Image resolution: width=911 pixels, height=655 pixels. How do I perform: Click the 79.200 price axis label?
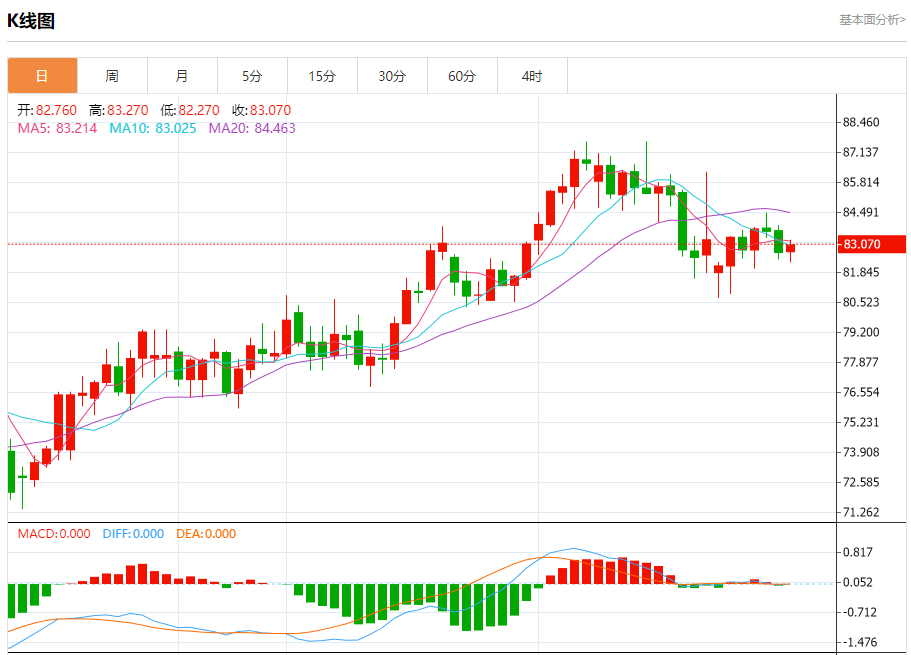[x=861, y=332]
